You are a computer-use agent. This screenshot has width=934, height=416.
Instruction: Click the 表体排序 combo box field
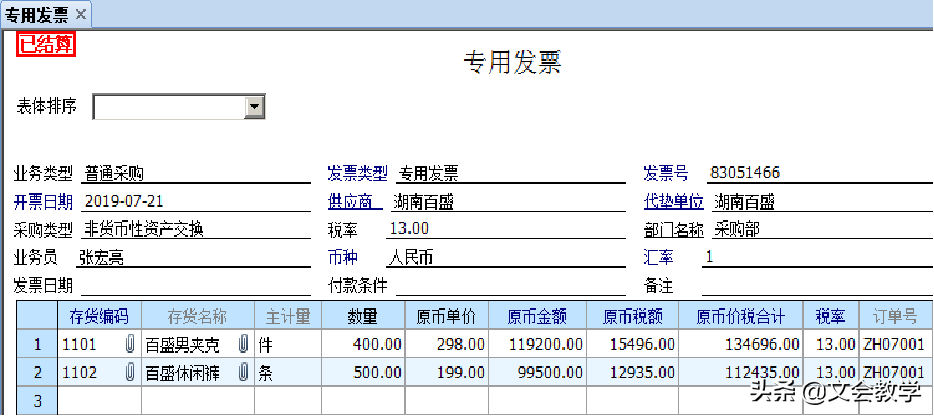[x=179, y=107]
